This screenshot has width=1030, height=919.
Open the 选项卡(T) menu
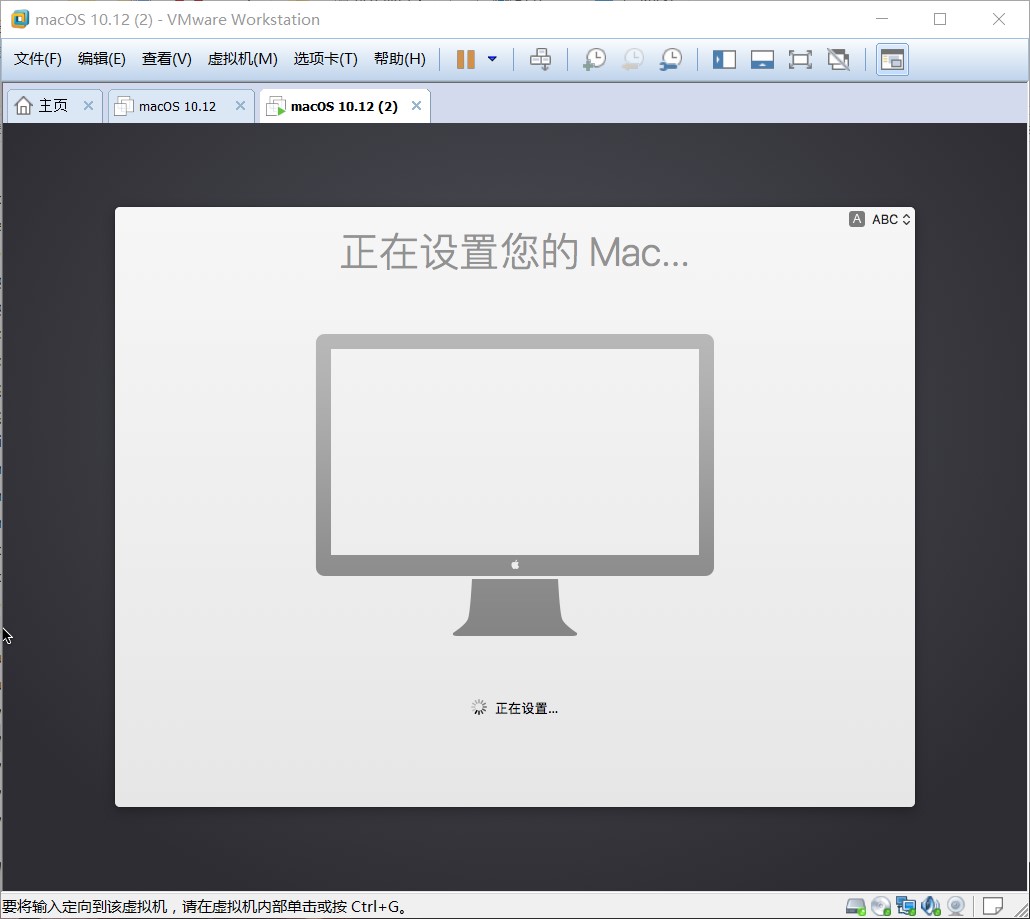[325, 59]
